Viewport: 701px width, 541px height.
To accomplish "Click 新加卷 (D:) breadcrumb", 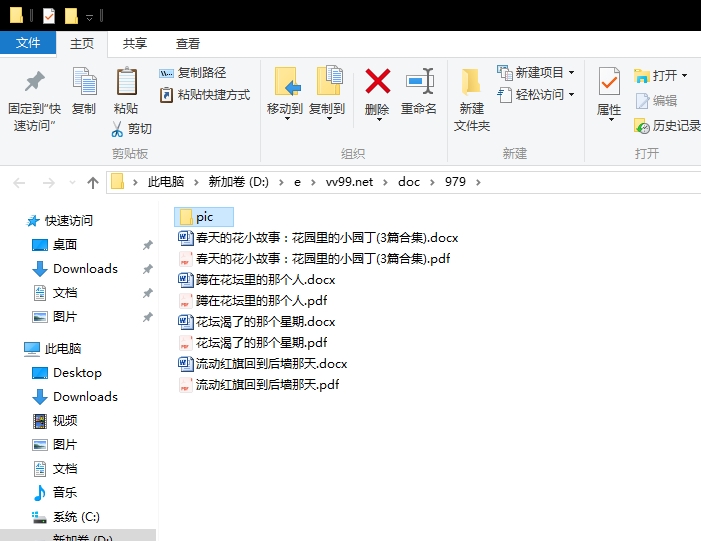I will [x=238, y=182].
